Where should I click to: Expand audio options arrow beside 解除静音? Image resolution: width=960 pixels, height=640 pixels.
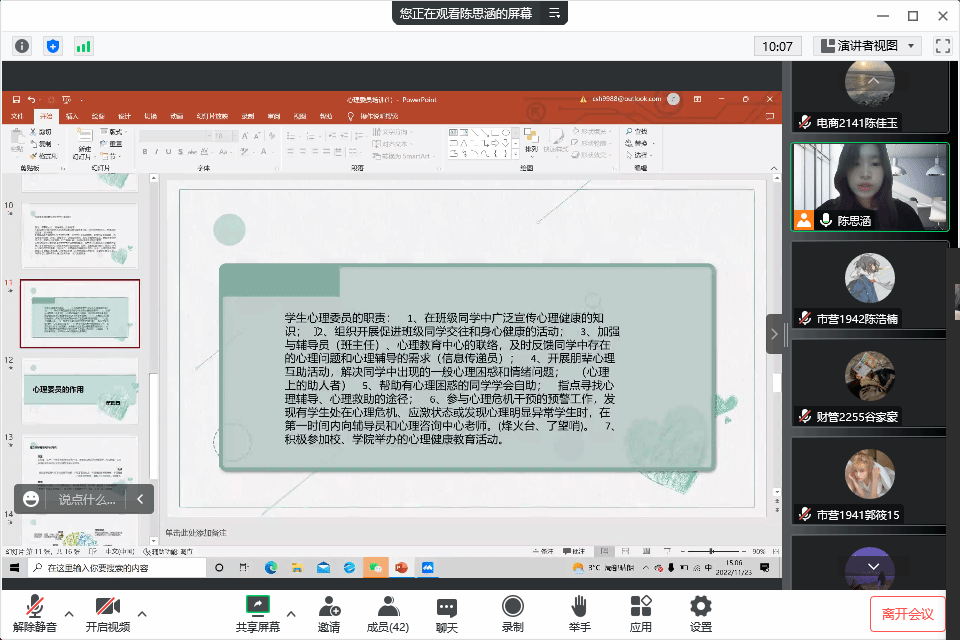tap(69, 613)
